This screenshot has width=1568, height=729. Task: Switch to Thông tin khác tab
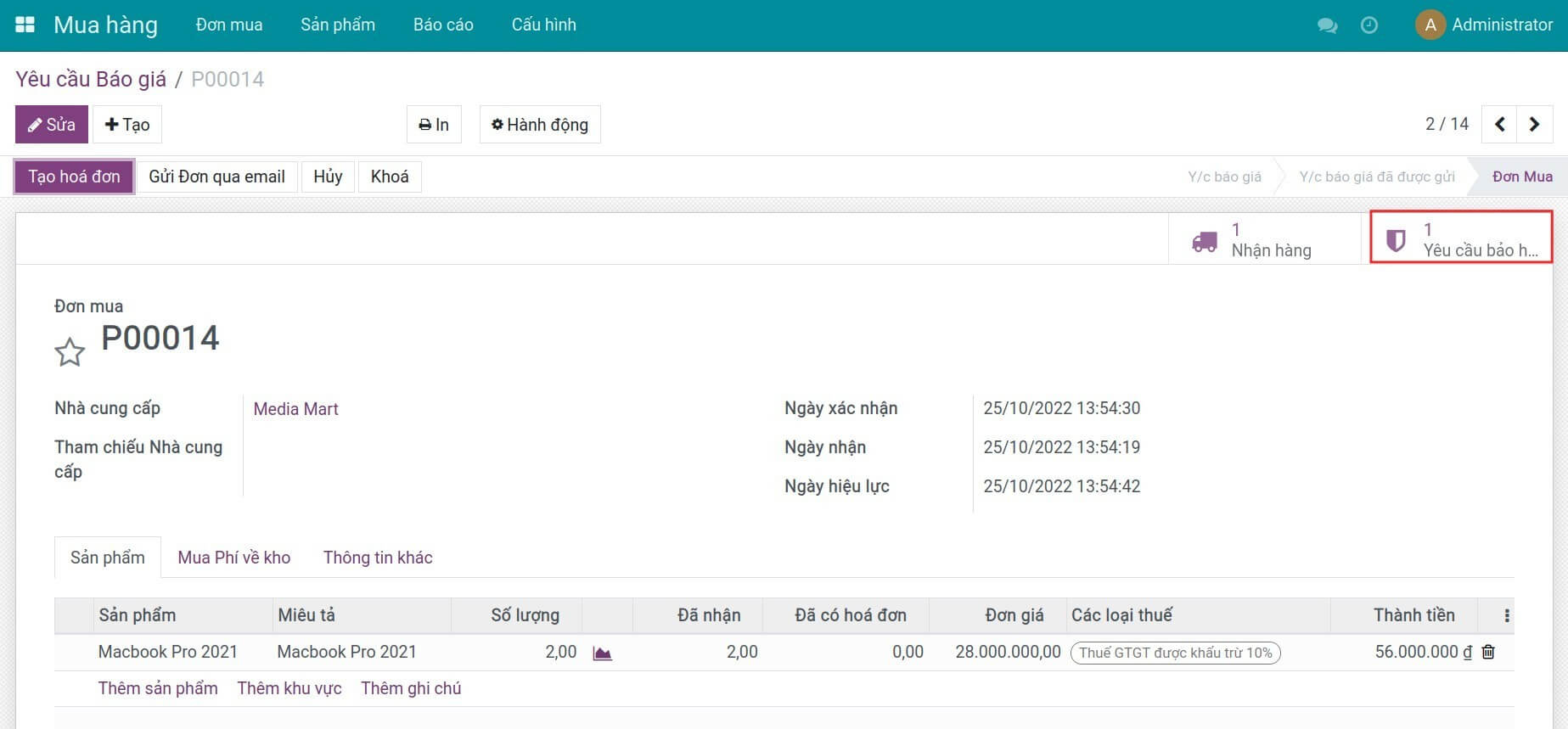click(378, 558)
